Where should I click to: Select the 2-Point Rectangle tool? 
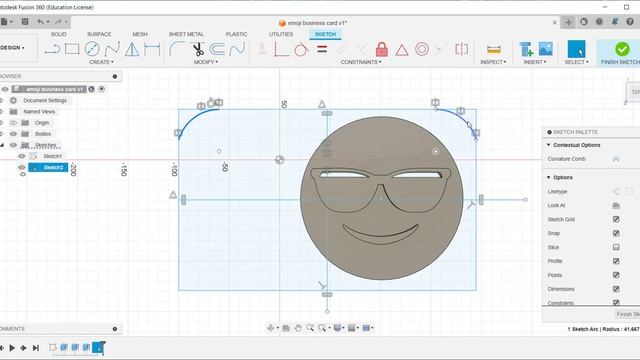pyautogui.click(x=72, y=49)
